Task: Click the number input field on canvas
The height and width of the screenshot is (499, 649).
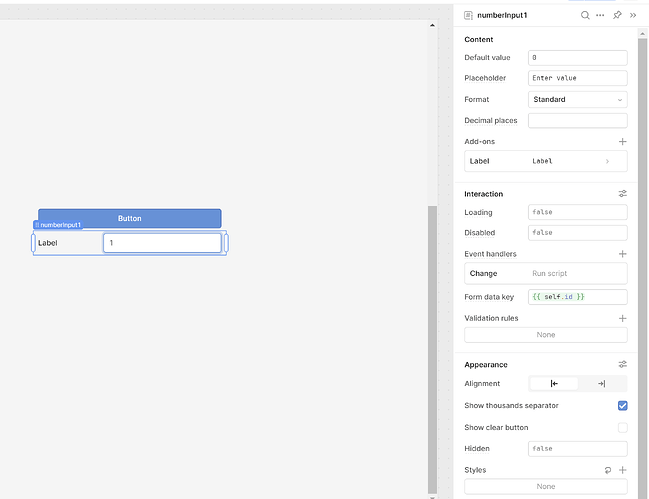Action: pos(162,243)
